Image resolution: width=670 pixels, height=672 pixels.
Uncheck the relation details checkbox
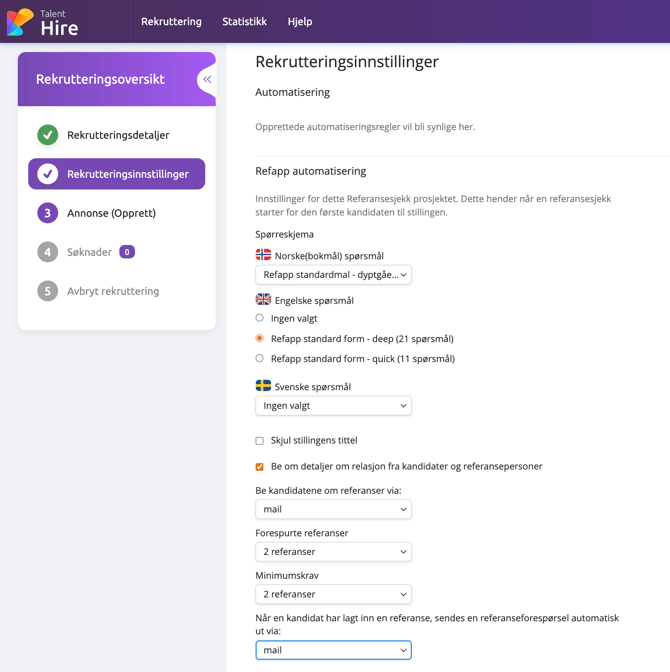coord(260,467)
